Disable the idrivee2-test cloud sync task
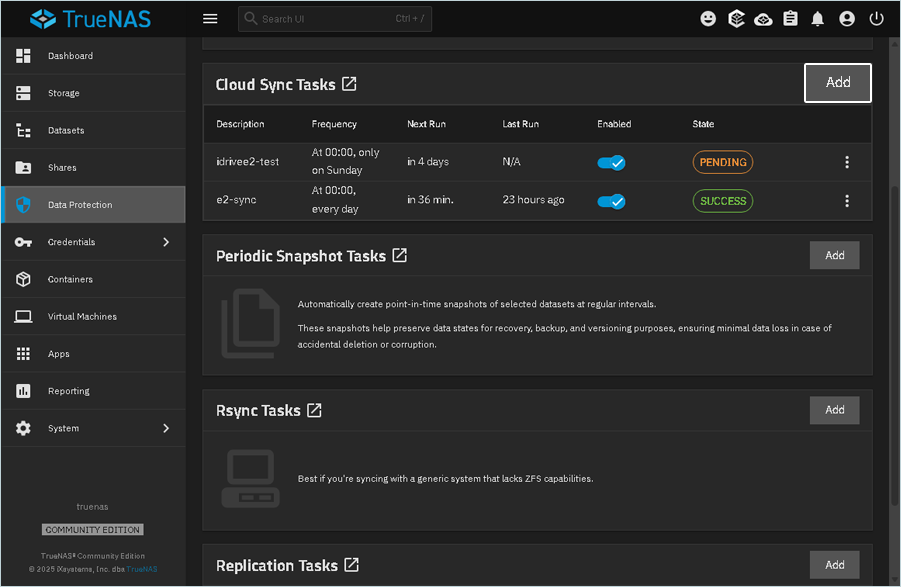Image resolution: width=901 pixels, height=587 pixels. (x=611, y=162)
